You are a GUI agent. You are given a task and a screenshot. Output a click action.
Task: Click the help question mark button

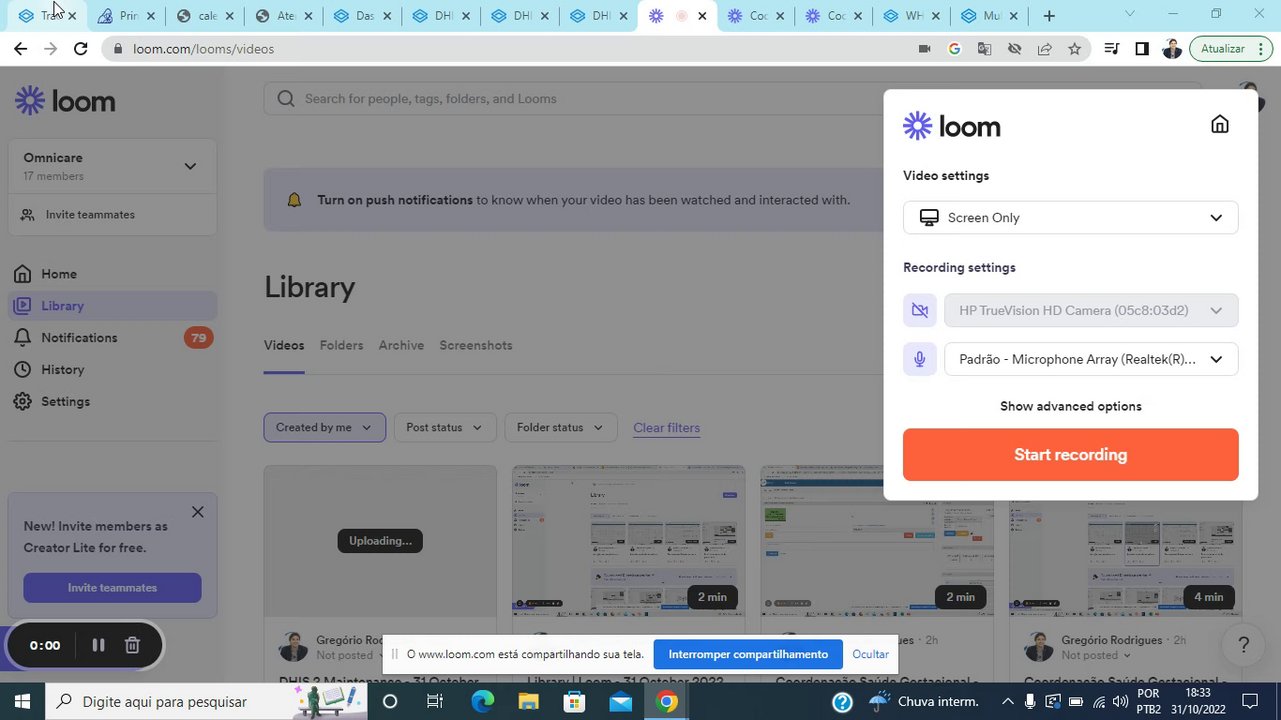point(1243,645)
